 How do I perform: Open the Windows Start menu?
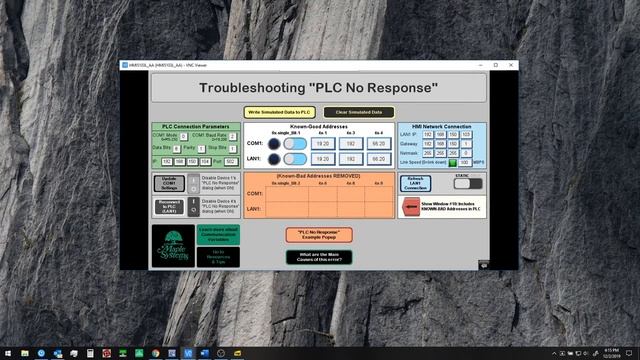pyautogui.click(x=8, y=353)
